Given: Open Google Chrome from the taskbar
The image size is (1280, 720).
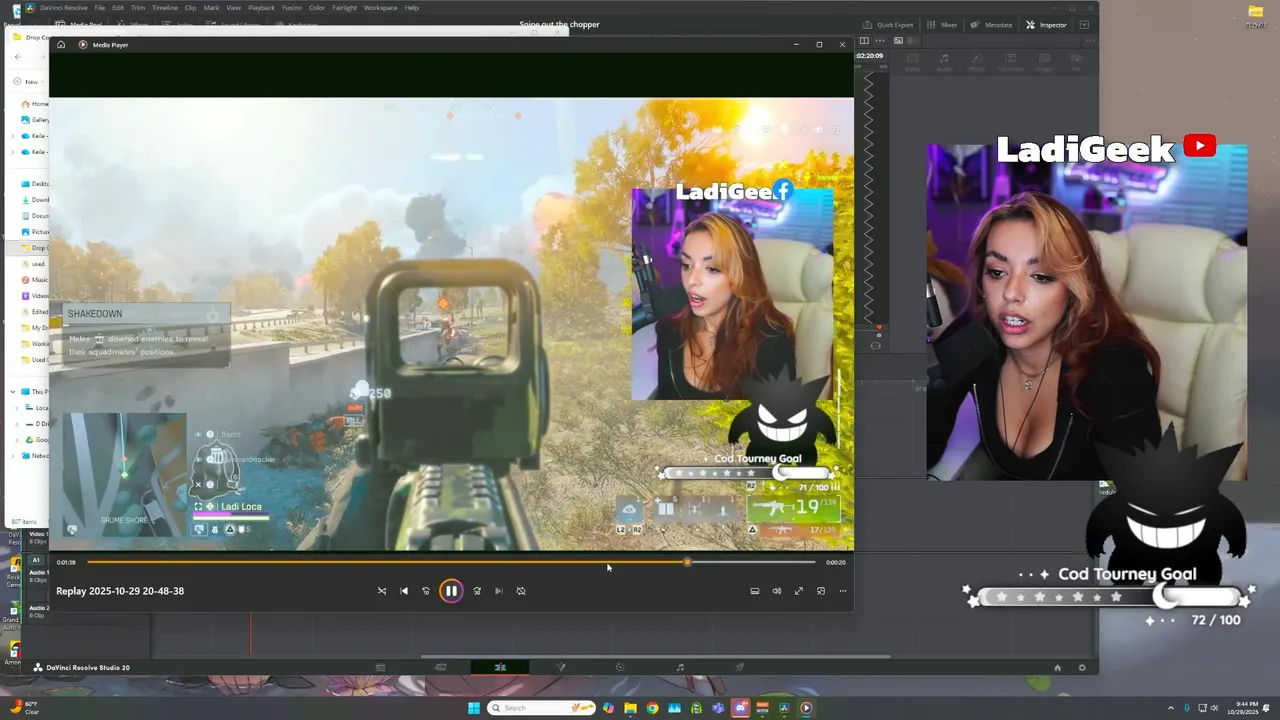Looking at the screenshot, I should [652, 708].
